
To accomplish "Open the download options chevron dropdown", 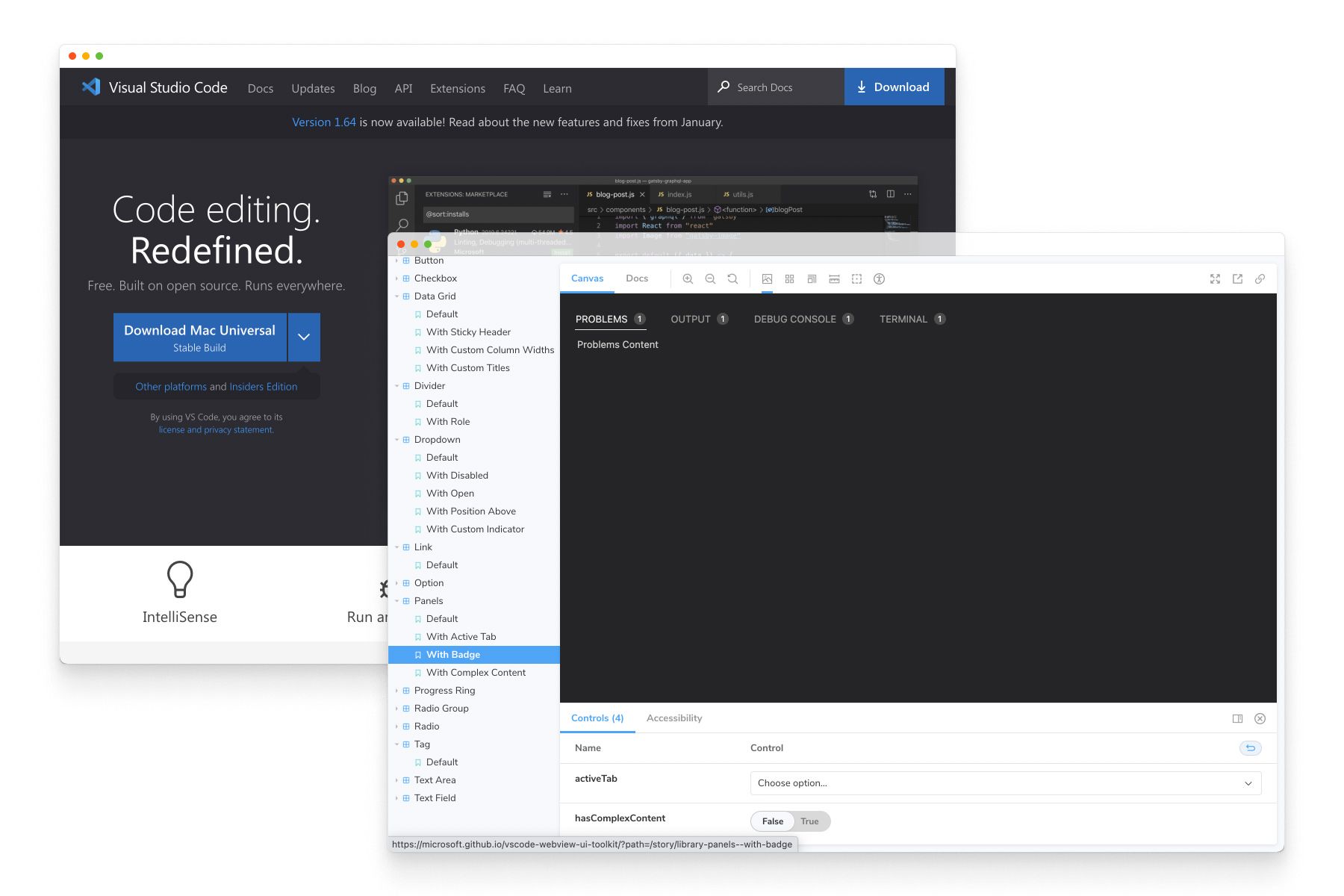I will (304, 337).
